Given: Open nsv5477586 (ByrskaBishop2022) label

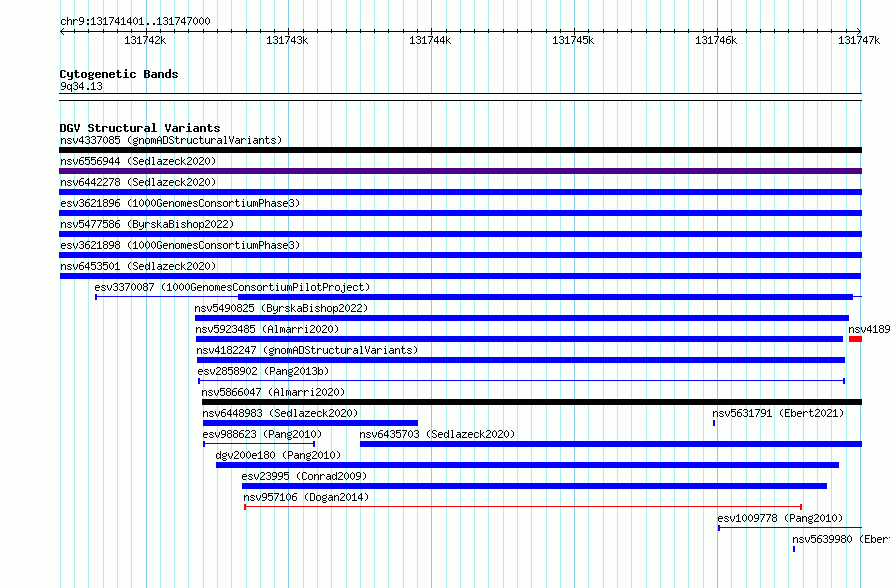Looking at the screenshot, I should coord(147,224).
